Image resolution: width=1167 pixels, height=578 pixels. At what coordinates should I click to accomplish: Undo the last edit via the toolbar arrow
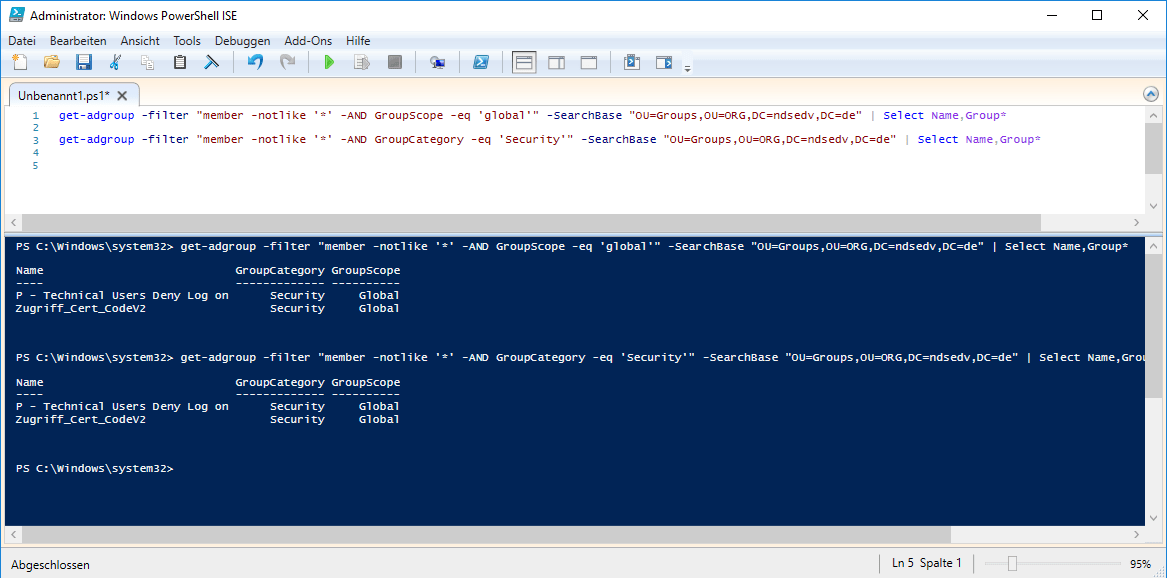[255, 62]
